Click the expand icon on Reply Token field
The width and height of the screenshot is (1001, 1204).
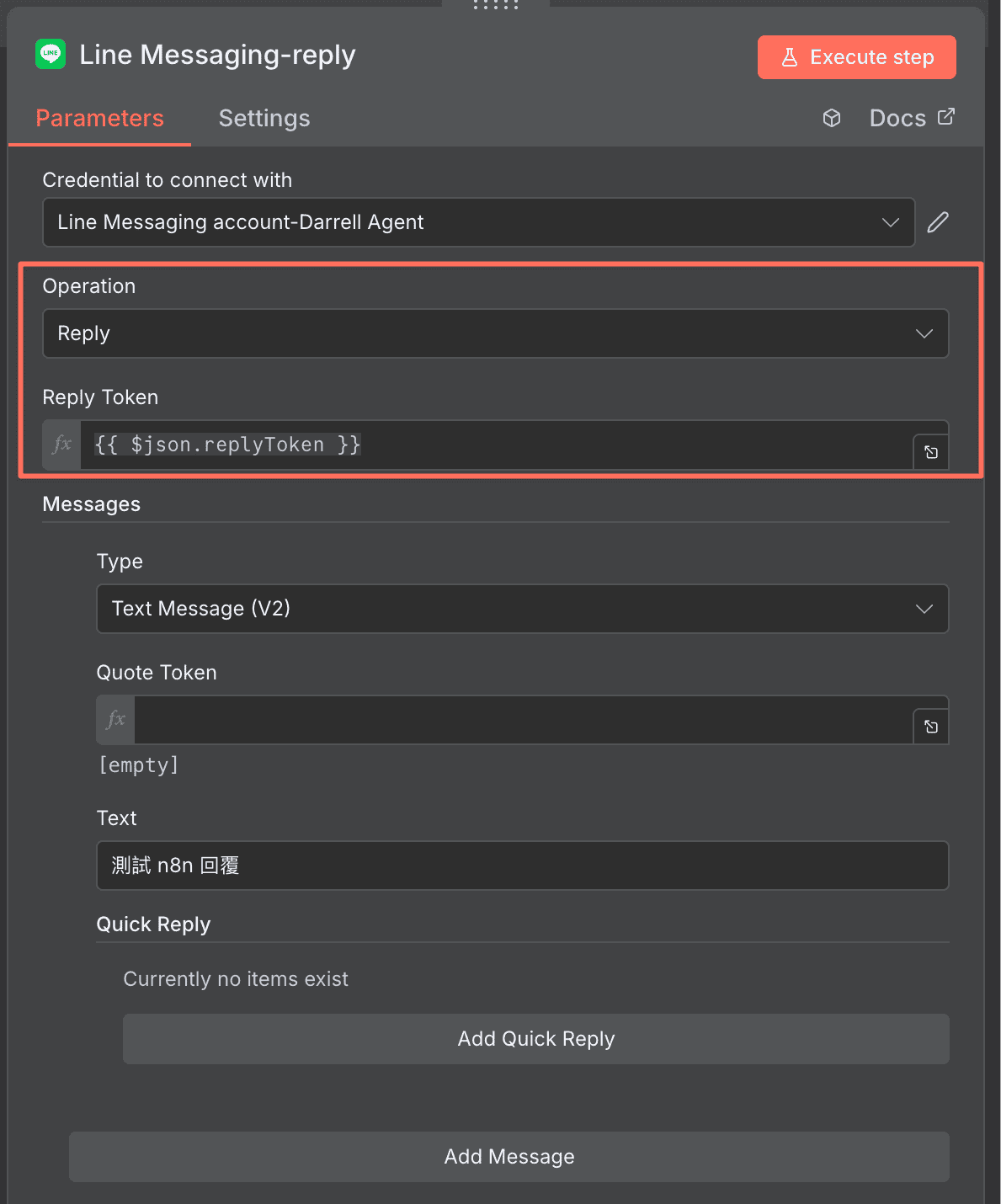point(930,451)
